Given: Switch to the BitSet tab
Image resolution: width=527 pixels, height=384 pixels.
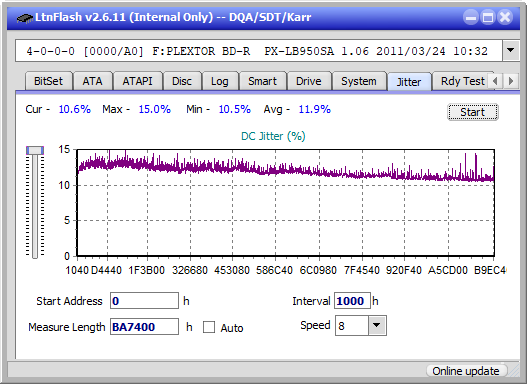Looking at the screenshot, I should tap(48, 81).
